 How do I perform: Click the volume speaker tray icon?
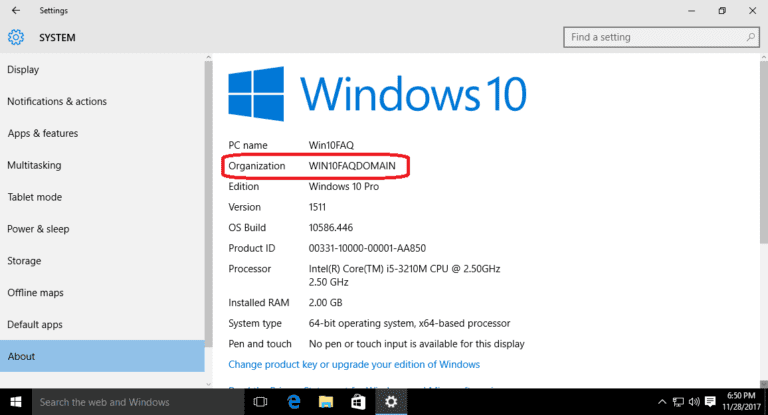click(694, 402)
